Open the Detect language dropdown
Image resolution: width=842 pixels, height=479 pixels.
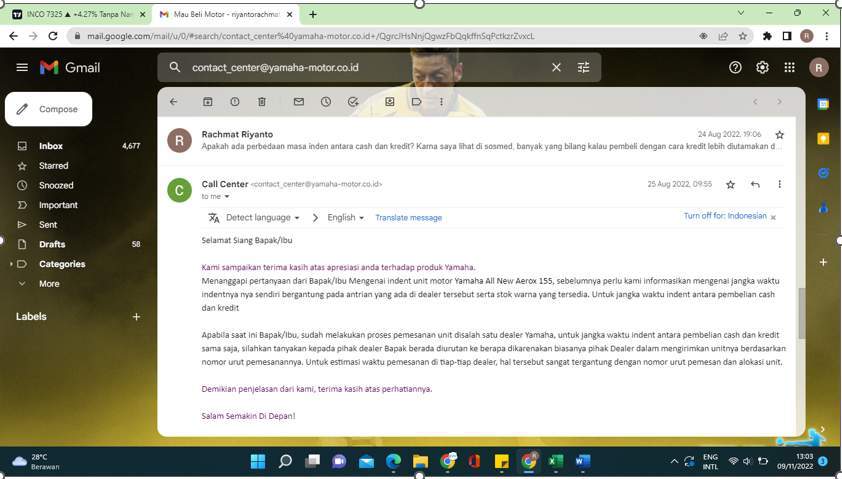click(263, 217)
